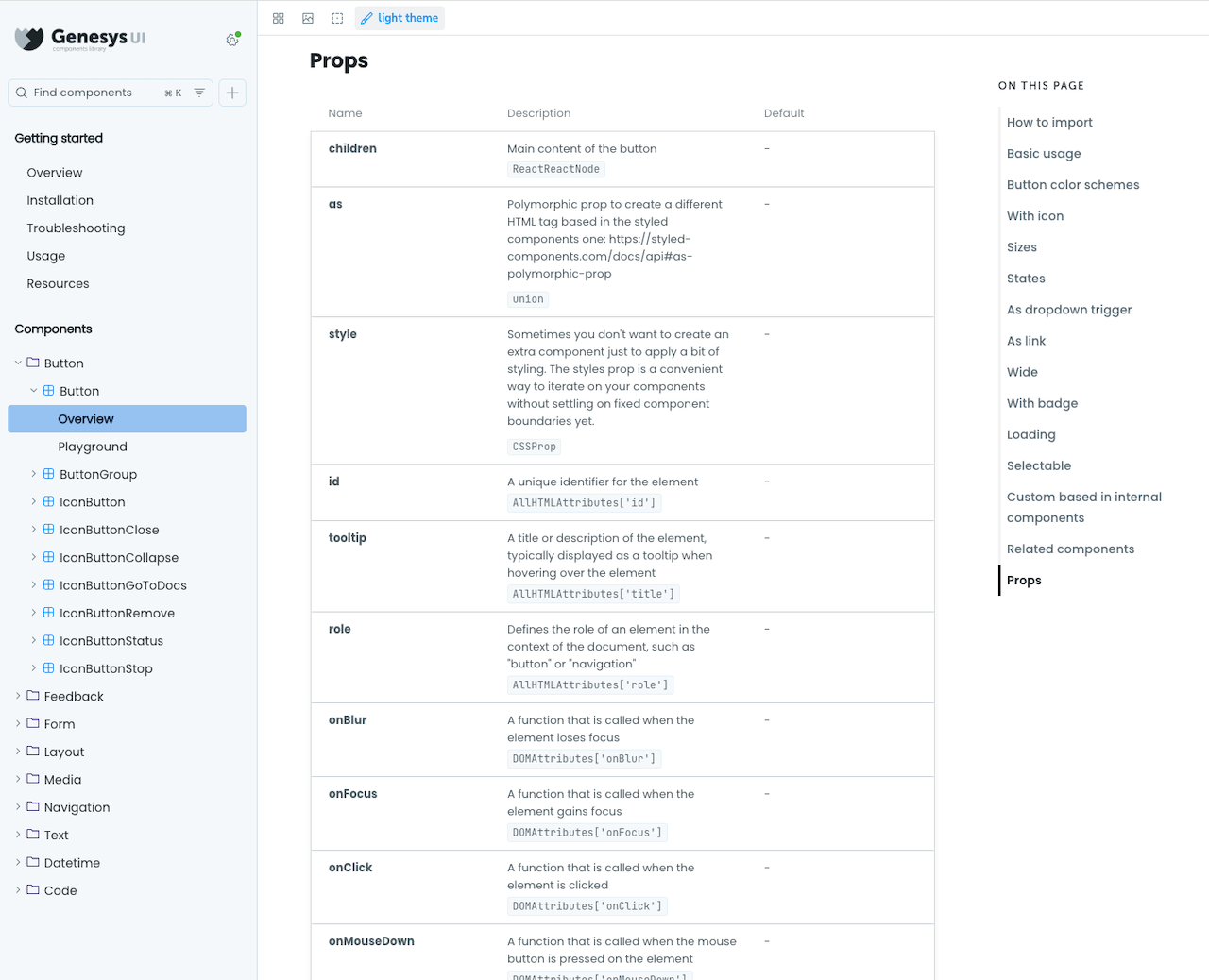Click the Genesys UI logo
Image resolution: width=1209 pixels, height=980 pixels.
pyautogui.click(x=80, y=39)
